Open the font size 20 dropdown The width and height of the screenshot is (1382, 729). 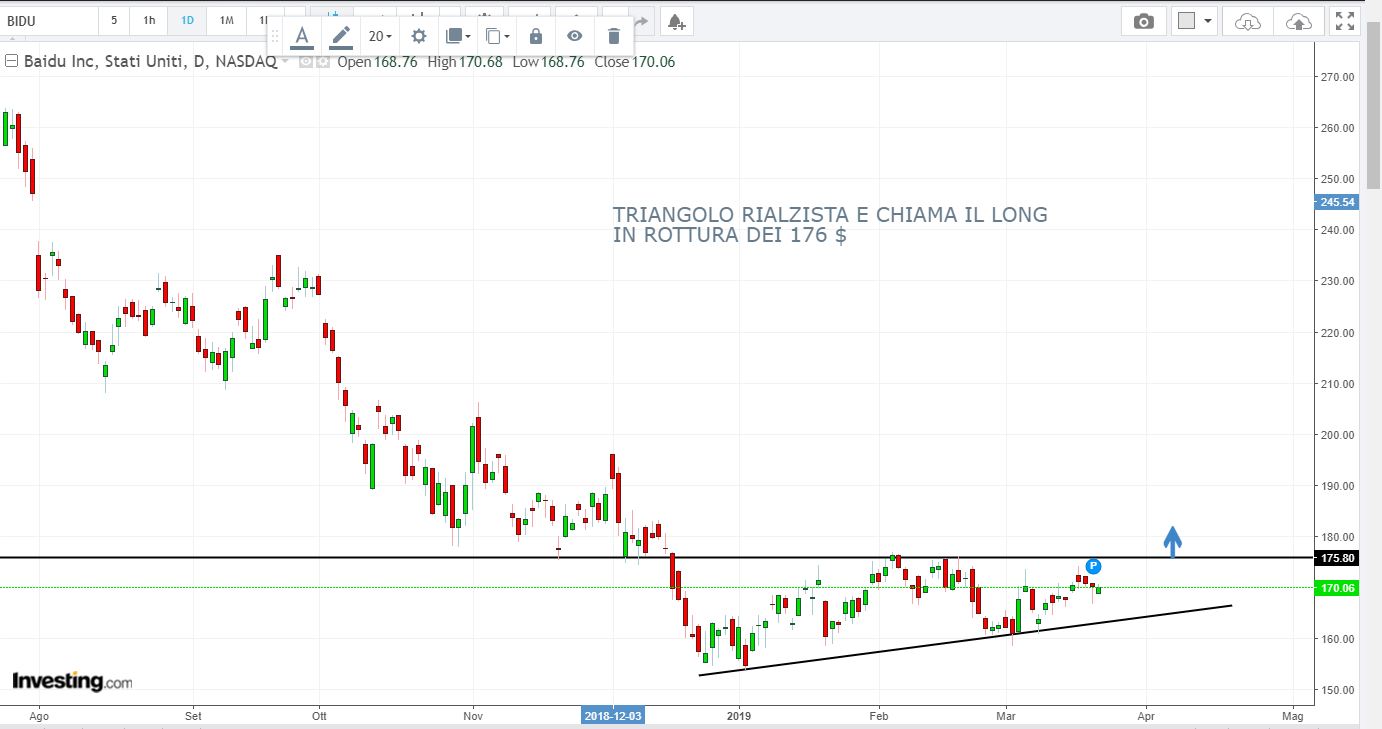point(380,37)
